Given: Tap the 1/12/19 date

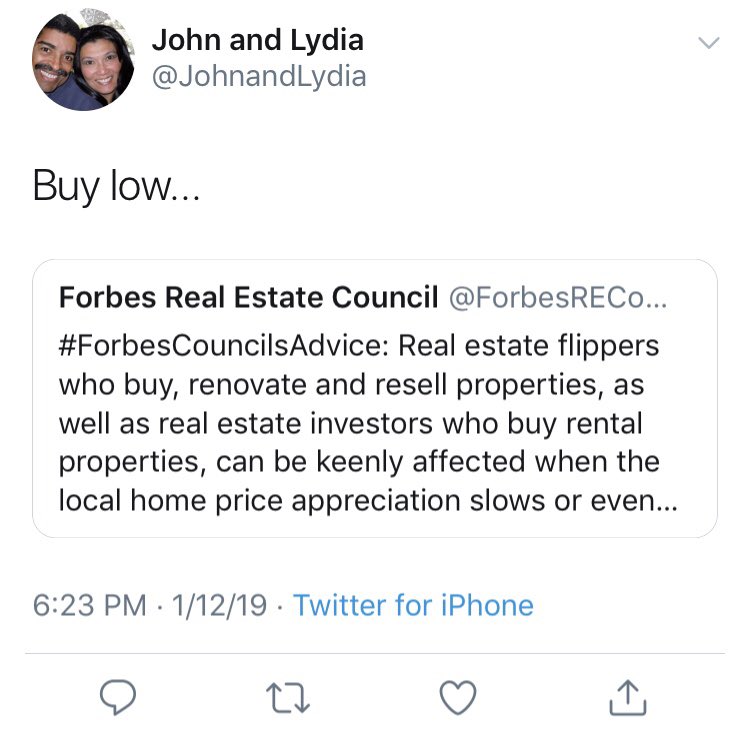Looking at the screenshot, I should (x=219, y=605).
